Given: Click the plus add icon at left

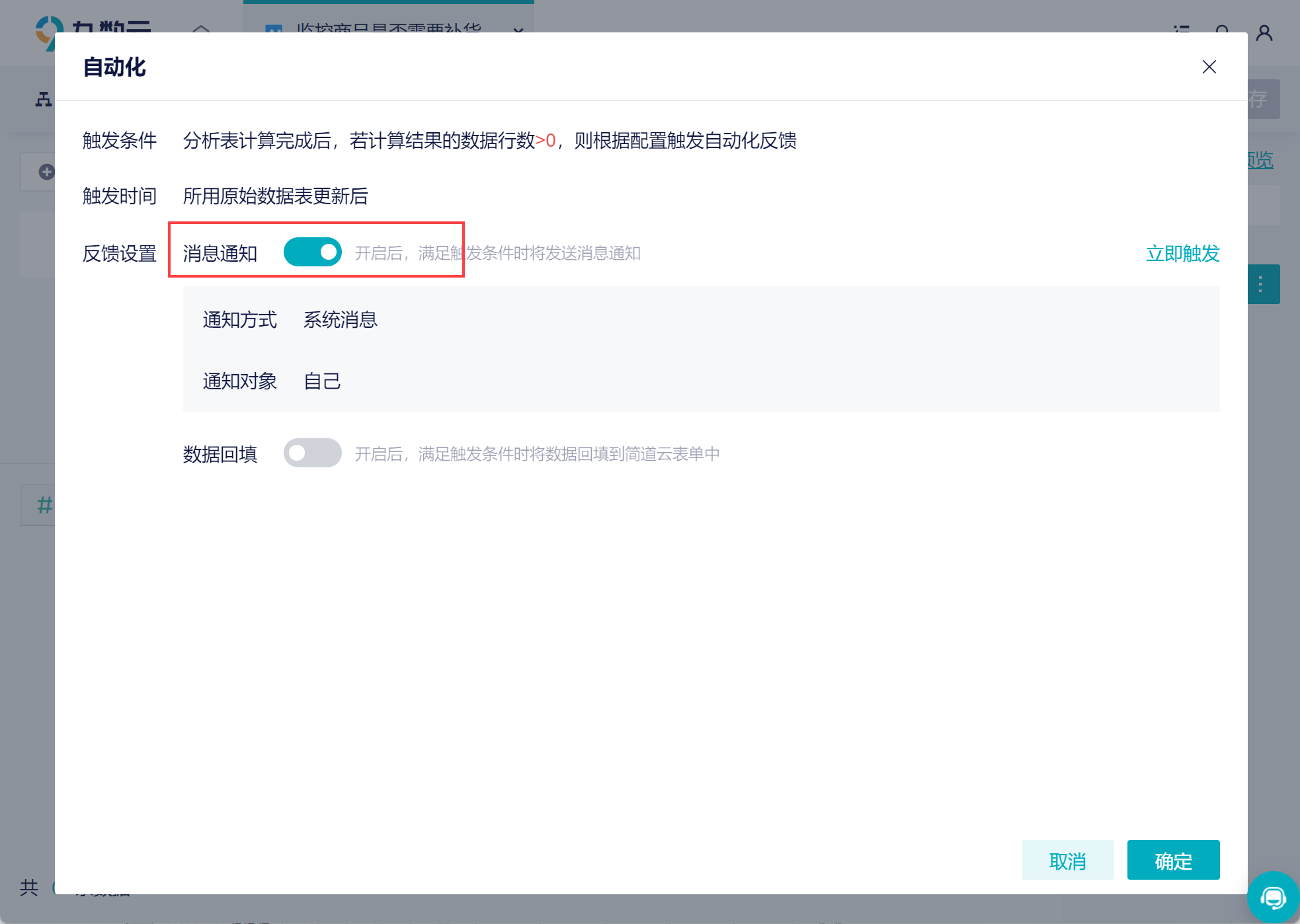Looking at the screenshot, I should [46, 172].
